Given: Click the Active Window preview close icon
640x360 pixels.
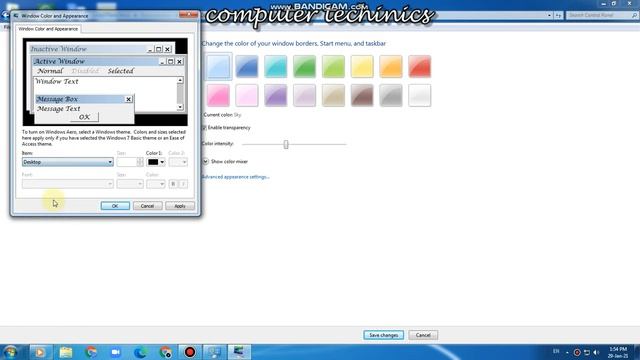Looking at the screenshot, I should [179, 61].
